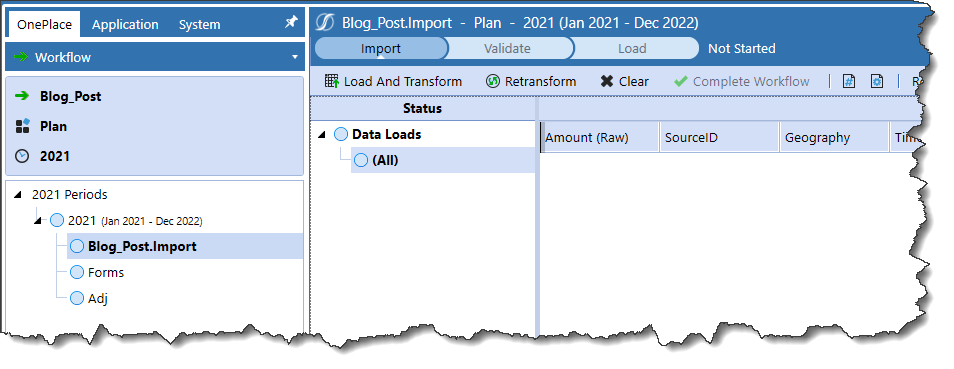
Task: Click the green arrow beside Blog_Post
Action: point(23,96)
